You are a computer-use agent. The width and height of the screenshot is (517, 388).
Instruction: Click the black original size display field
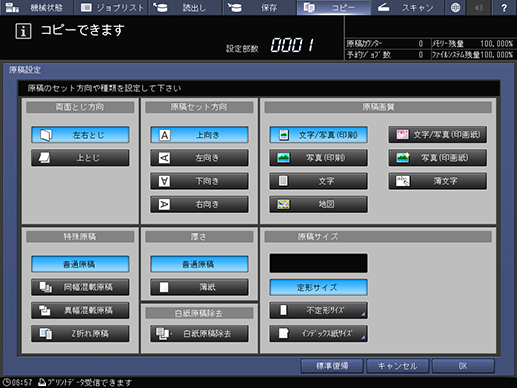pyautogui.click(x=318, y=263)
